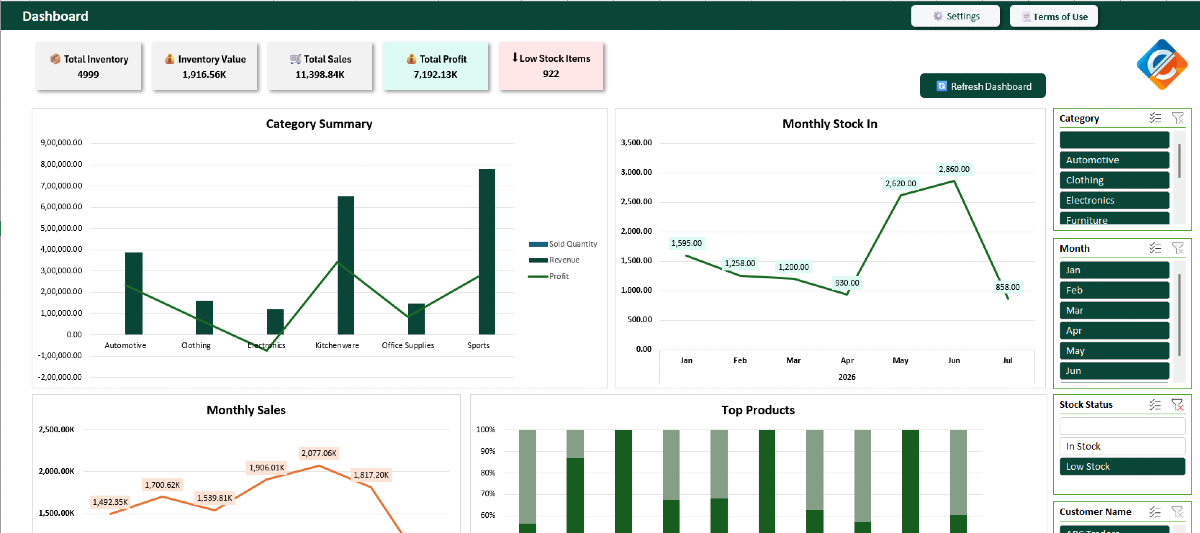Click the Sold Quantity legend entry
This screenshot has width=1200, height=533.
click(563, 244)
